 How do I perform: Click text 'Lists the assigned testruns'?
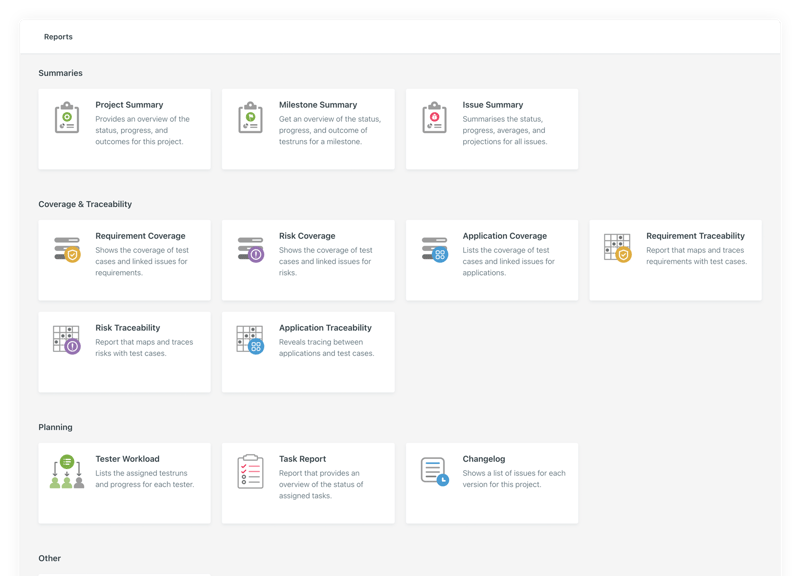click(145, 479)
